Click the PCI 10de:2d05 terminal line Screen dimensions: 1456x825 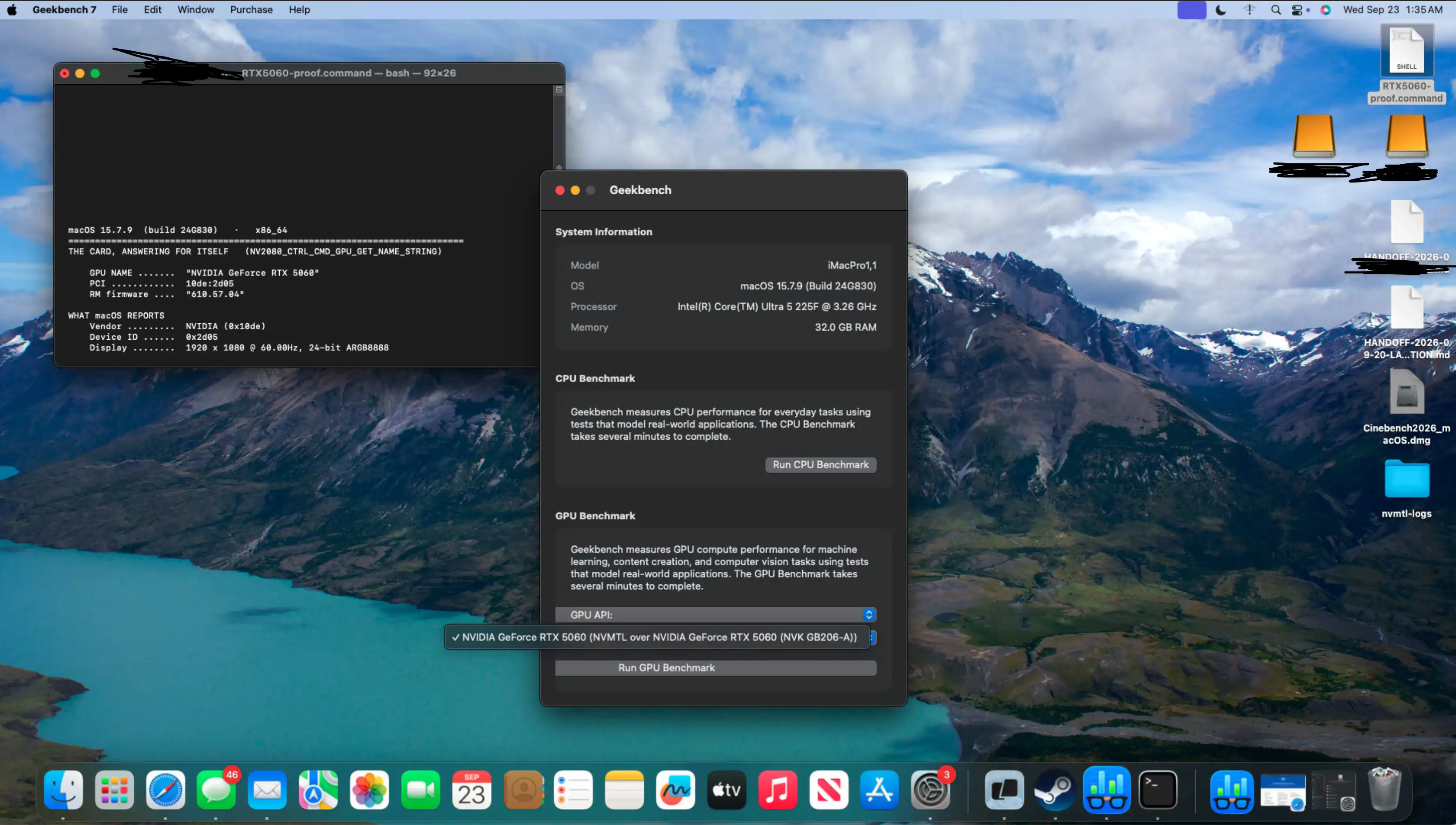(x=162, y=283)
